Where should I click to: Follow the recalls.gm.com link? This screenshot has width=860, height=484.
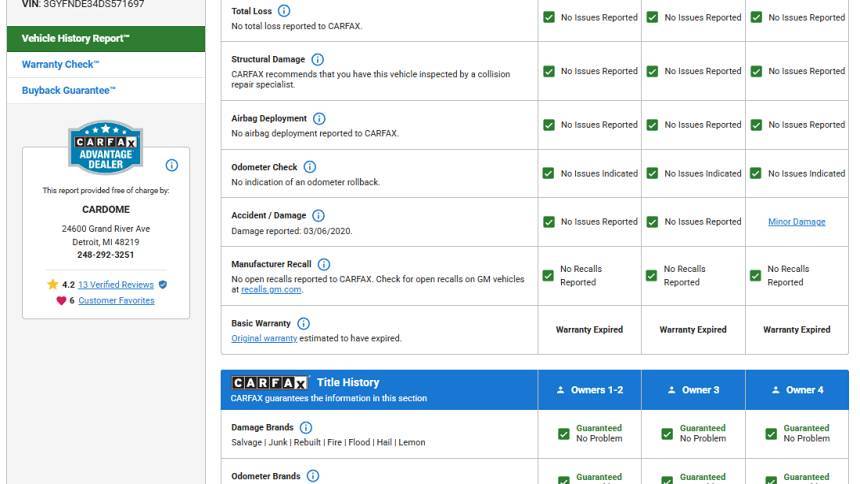point(271,289)
